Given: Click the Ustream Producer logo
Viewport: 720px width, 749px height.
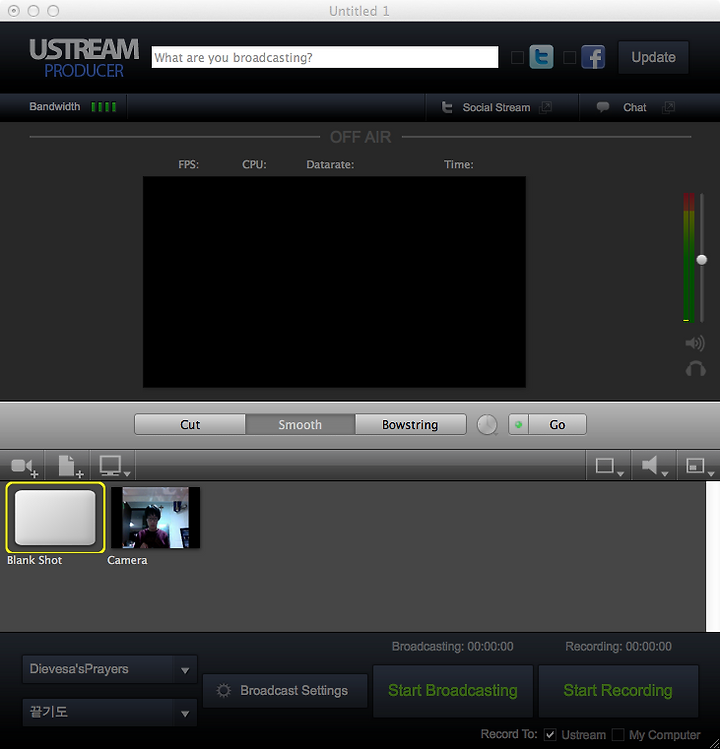Looking at the screenshot, I should pos(84,58).
